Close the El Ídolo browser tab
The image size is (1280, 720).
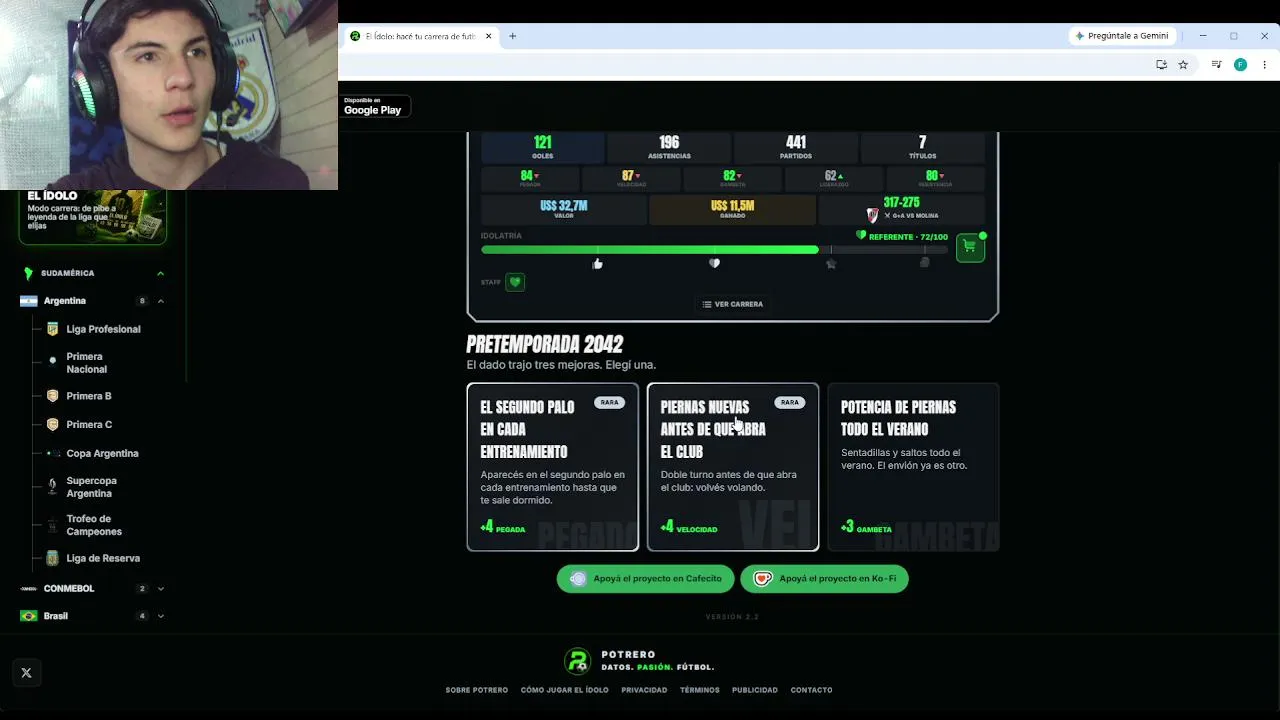click(489, 36)
